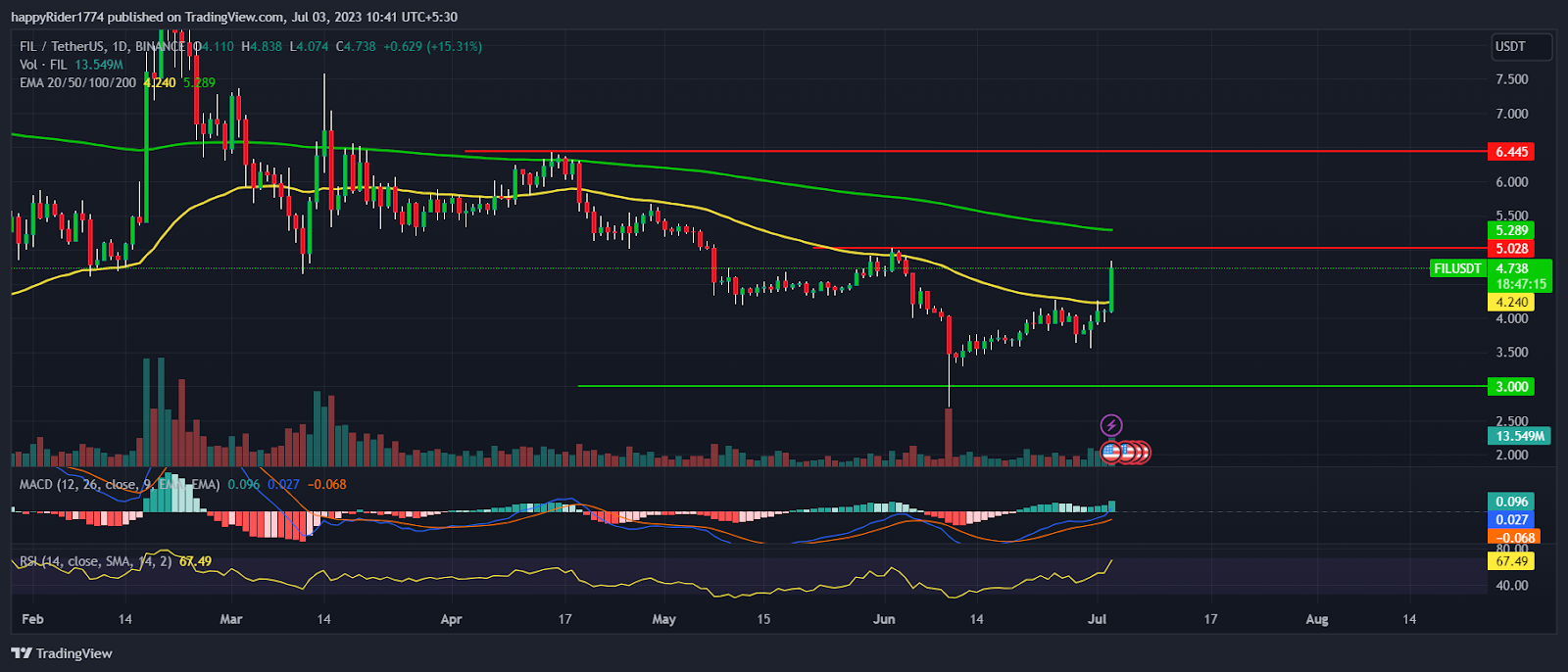This screenshot has height=672, width=1568.
Task: Click the yellow 4.240 EMA axis label
Action: [1511, 303]
